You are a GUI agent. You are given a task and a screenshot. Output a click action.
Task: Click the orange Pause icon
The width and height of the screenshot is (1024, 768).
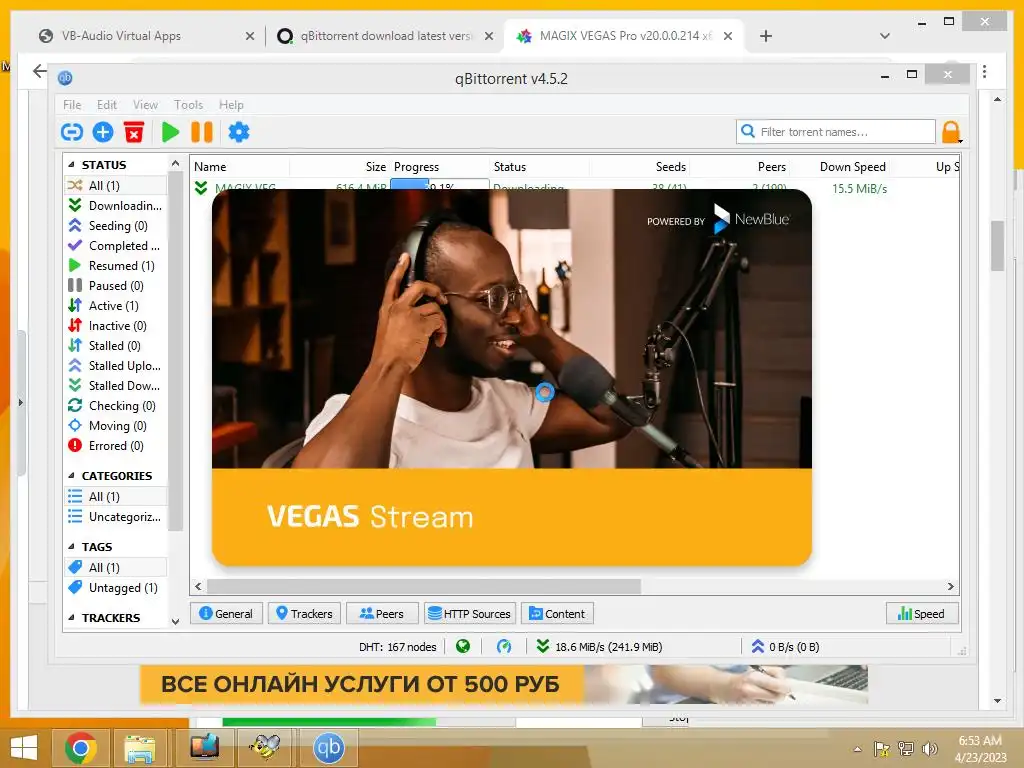(x=202, y=132)
